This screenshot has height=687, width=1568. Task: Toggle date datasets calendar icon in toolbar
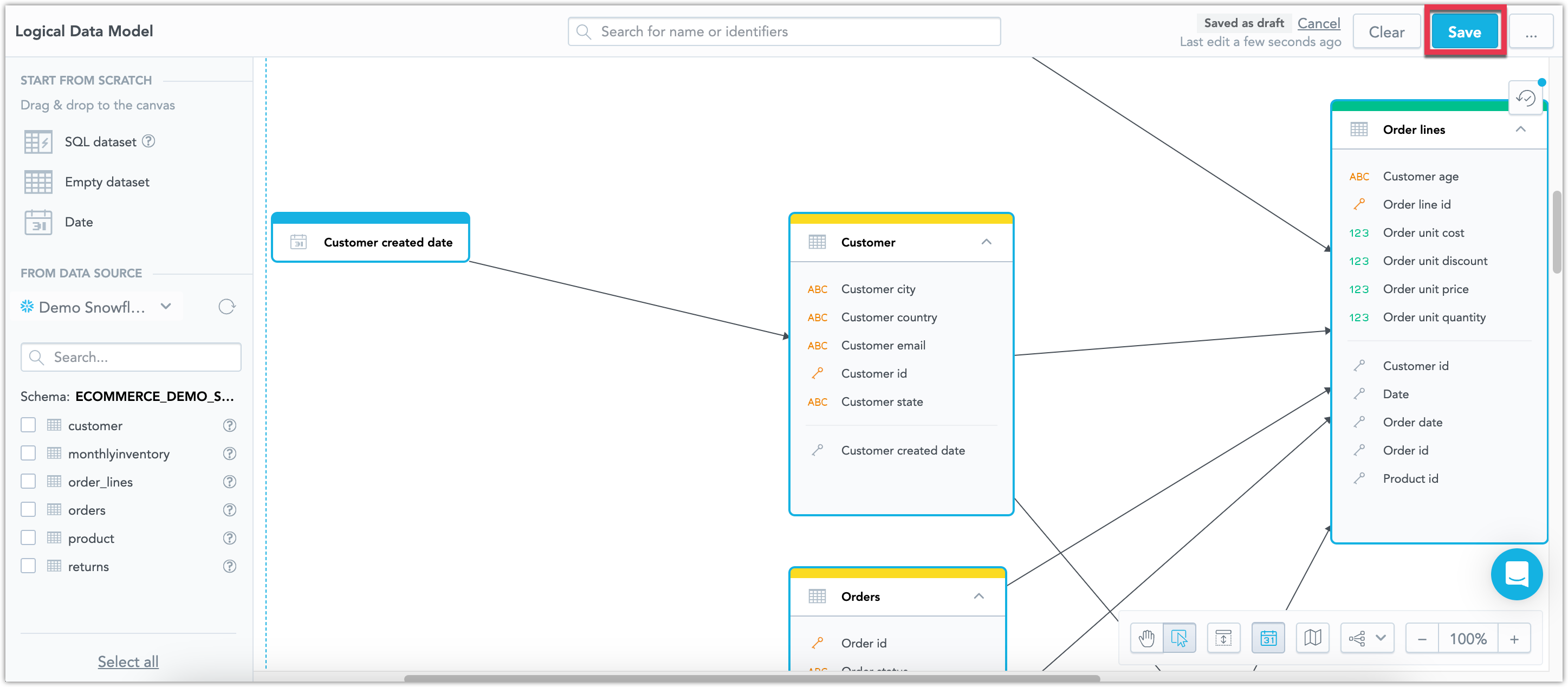[1268, 638]
